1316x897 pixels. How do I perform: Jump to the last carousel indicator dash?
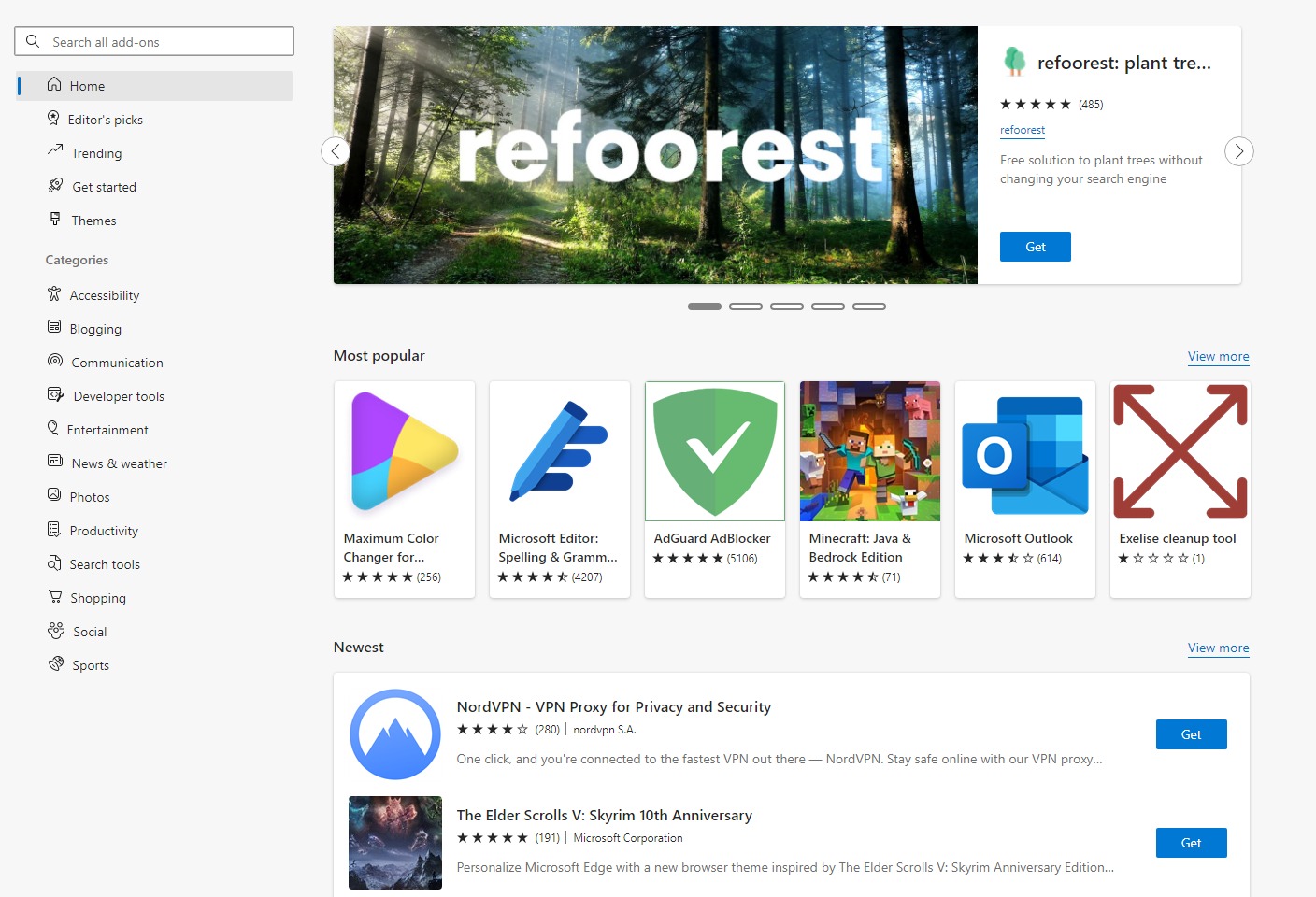[x=869, y=306]
